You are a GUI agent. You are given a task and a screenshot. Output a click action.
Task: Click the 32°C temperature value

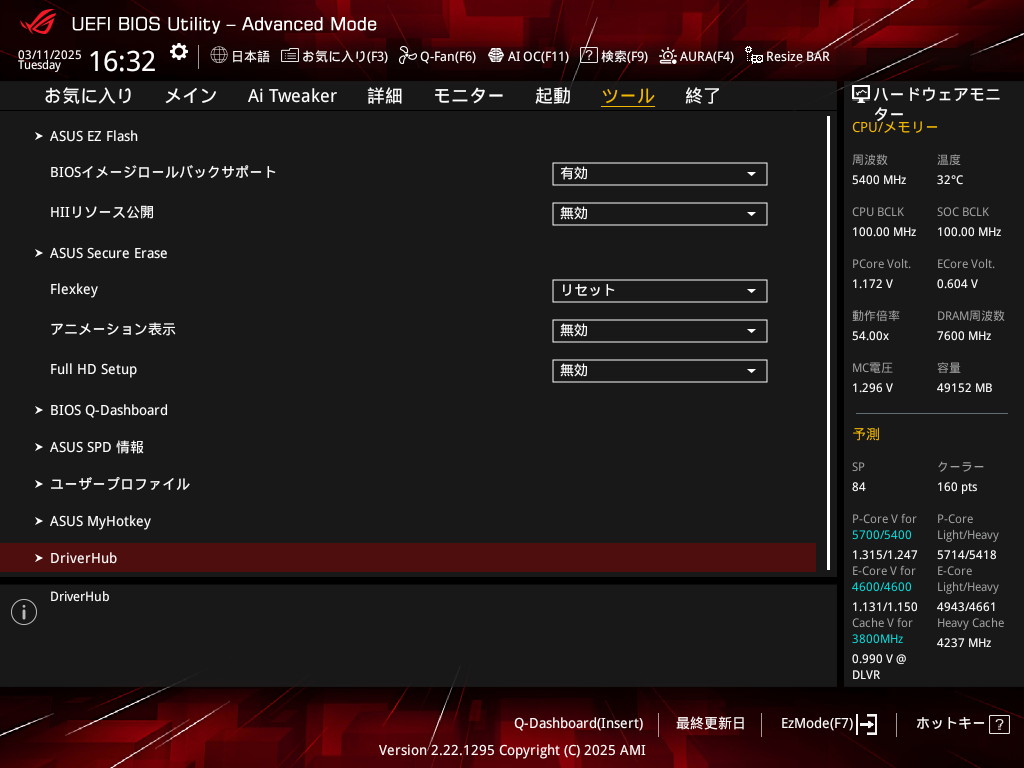950,180
